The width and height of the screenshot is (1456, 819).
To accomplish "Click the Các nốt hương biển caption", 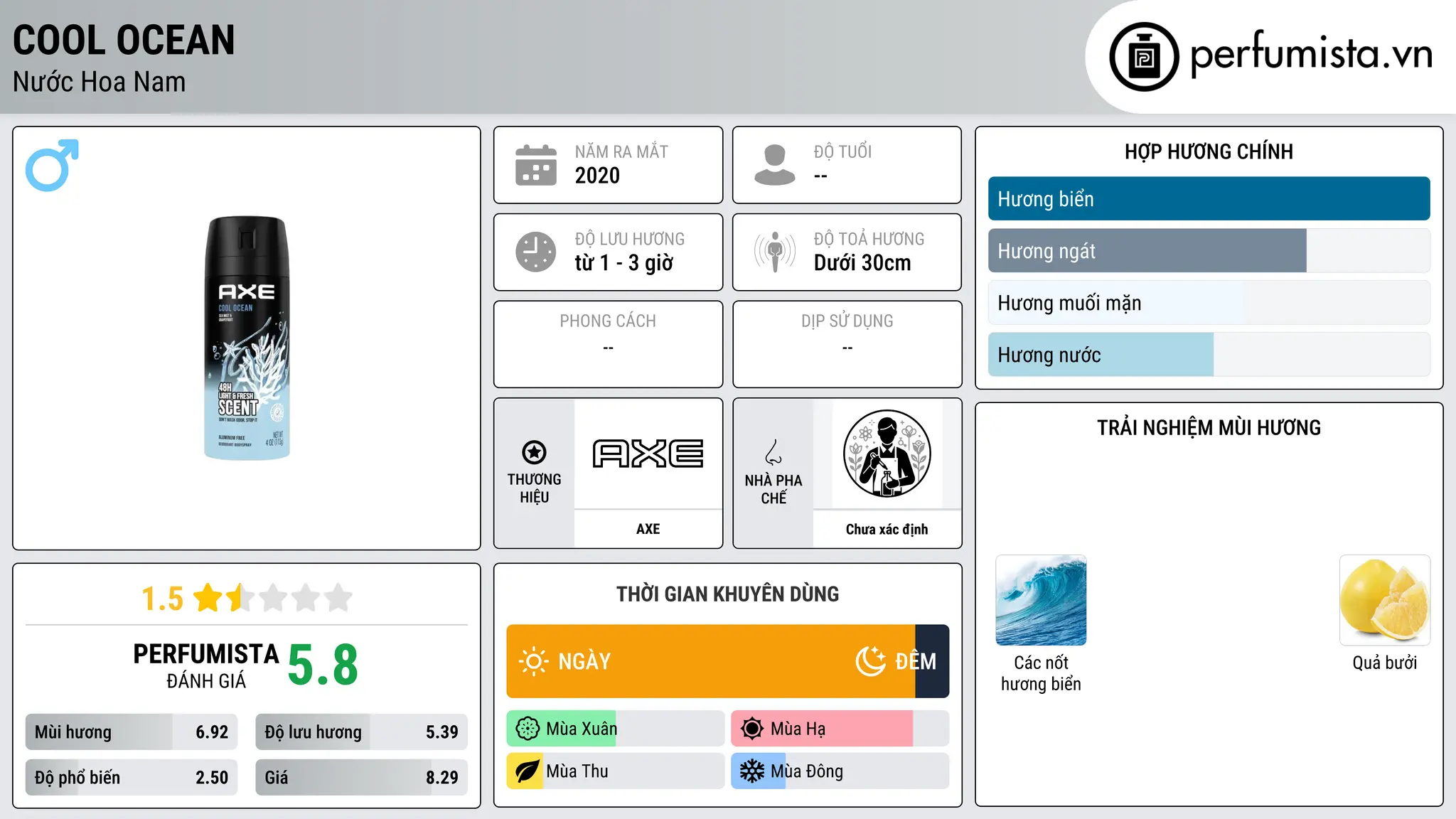I will click(x=1041, y=673).
